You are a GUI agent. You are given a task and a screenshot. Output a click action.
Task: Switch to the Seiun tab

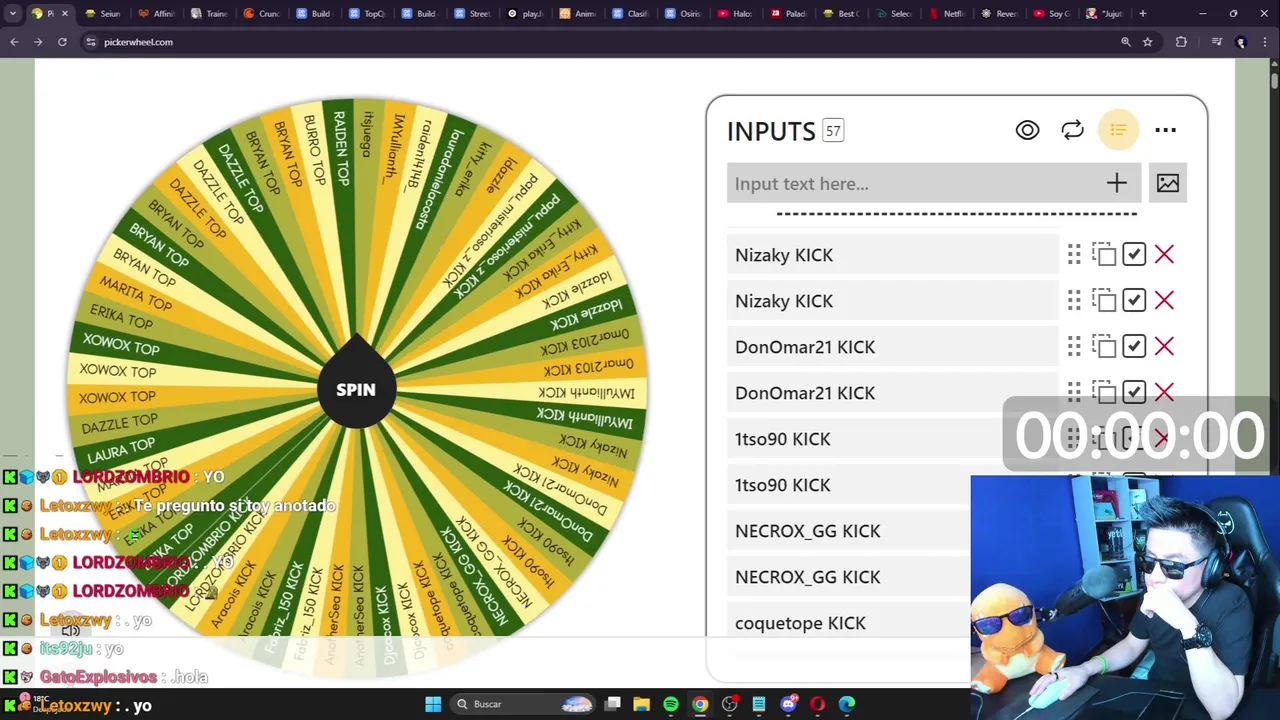pyautogui.click(x=103, y=14)
